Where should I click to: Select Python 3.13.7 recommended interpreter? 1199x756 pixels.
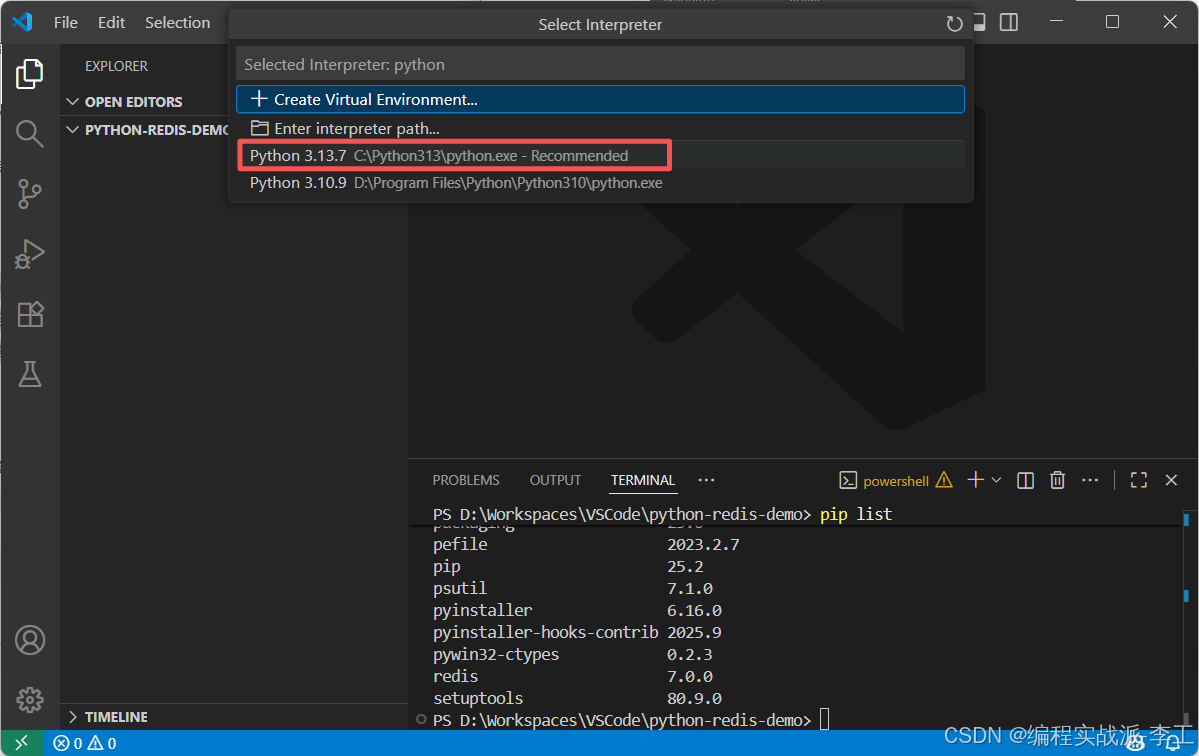[600, 155]
